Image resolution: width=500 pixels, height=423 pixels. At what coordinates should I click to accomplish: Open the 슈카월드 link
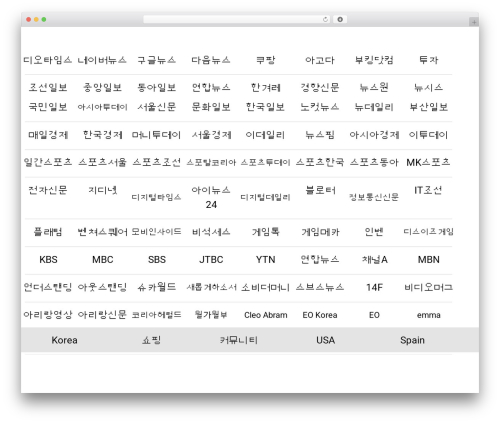click(x=157, y=287)
